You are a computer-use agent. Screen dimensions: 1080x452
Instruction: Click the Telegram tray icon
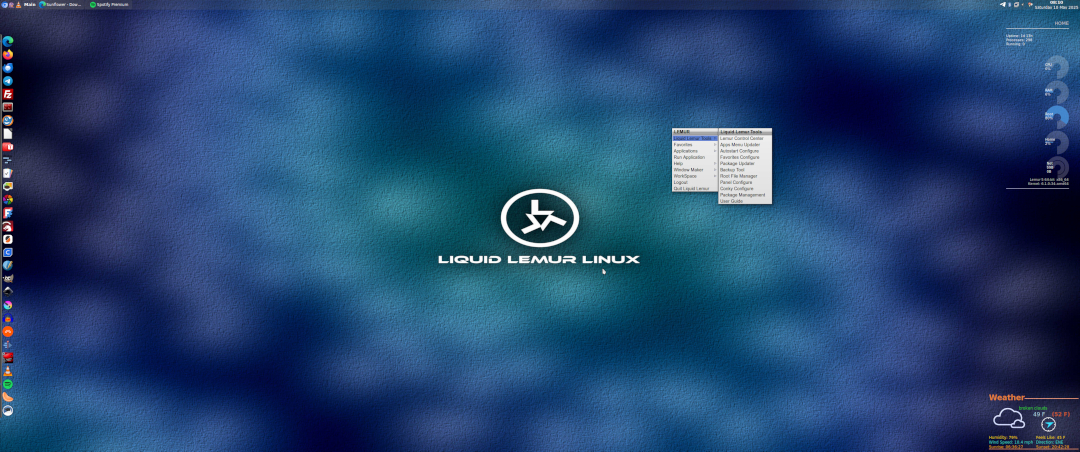click(1003, 4)
